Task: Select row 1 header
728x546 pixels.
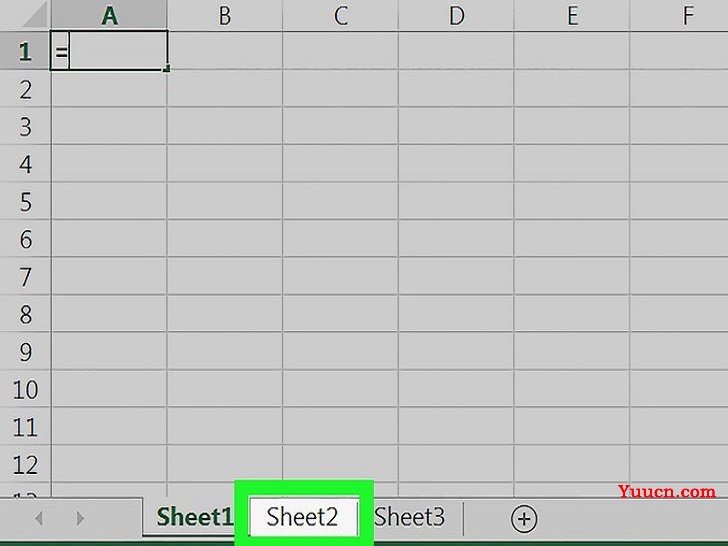Action: point(25,51)
